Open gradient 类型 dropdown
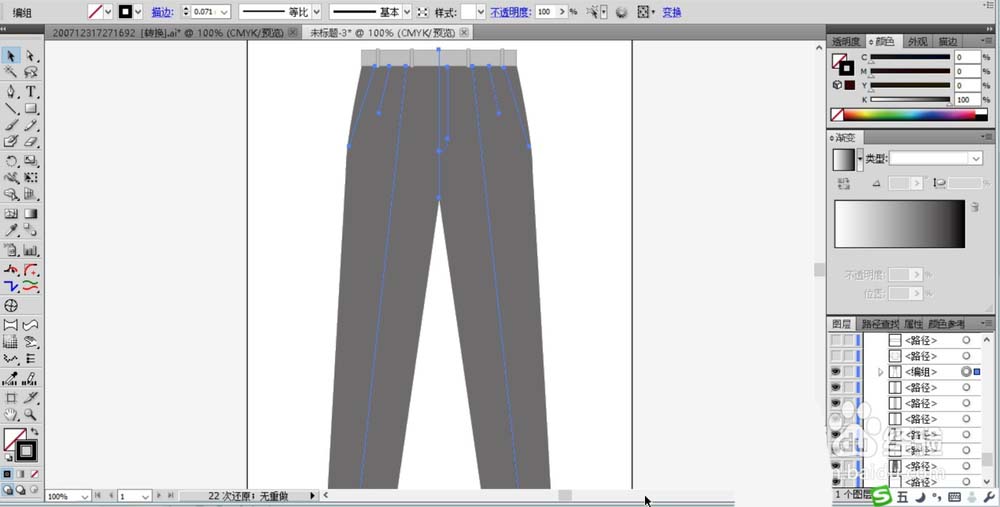This screenshot has height=507, width=1000. [x=976, y=158]
